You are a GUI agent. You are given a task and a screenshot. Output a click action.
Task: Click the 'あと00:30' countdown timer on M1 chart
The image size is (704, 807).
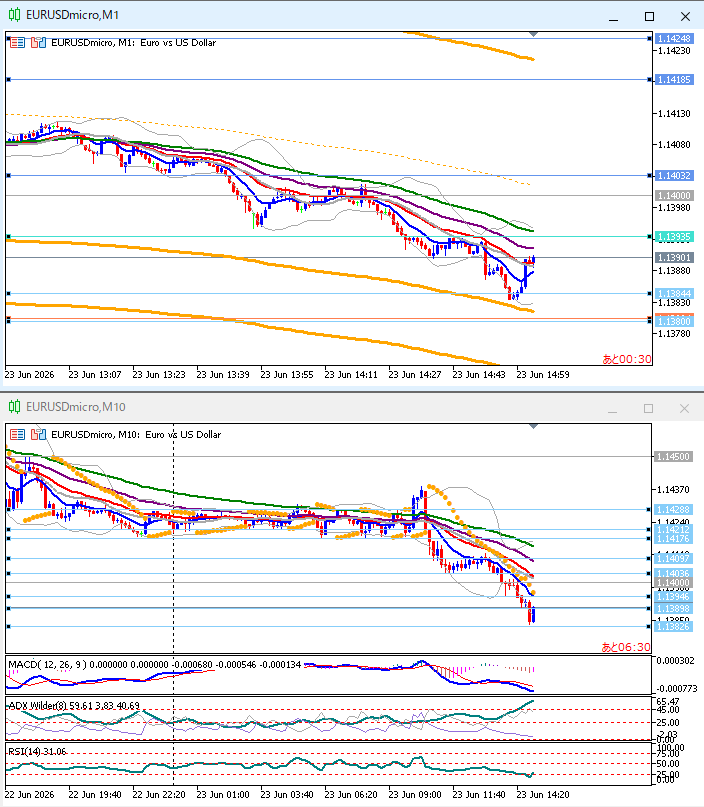point(627,359)
